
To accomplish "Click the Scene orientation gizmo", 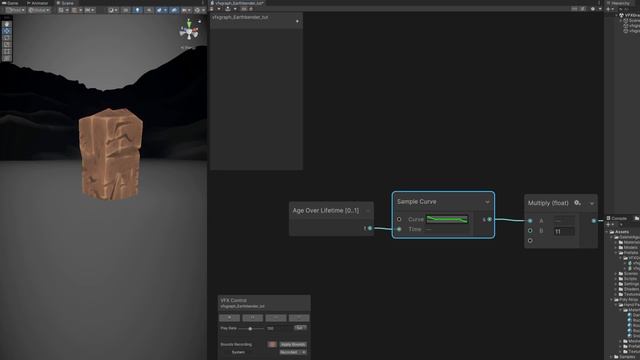I will [189, 31].
